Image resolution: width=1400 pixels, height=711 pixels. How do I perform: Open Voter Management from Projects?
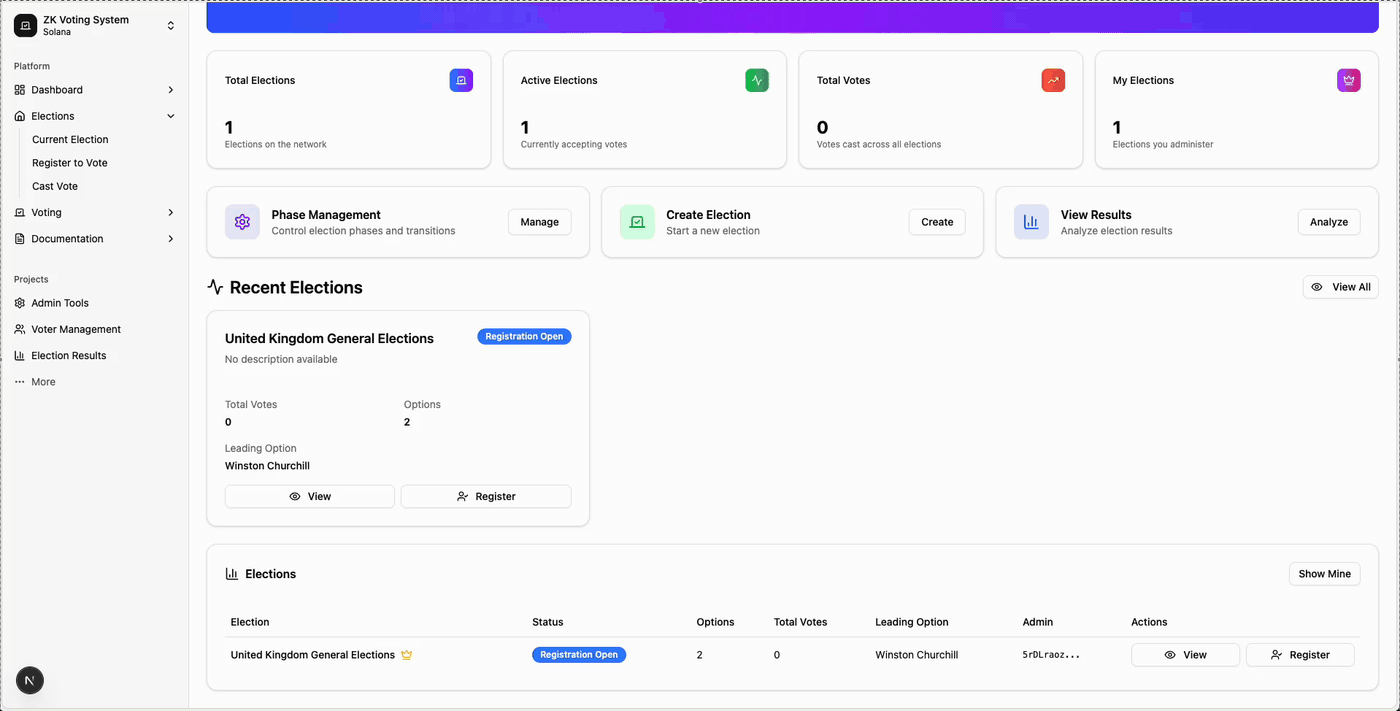tap(76, 329)
